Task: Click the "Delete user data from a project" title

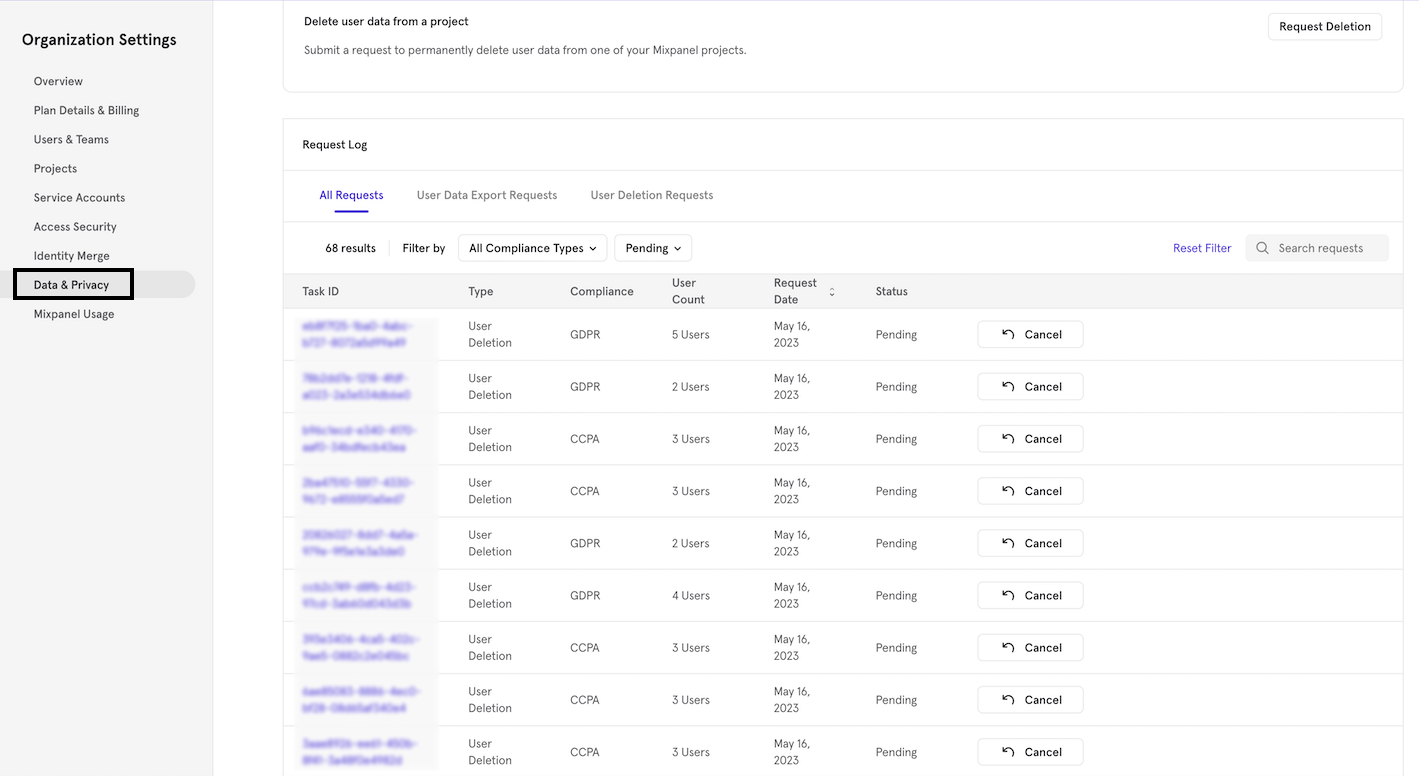Action: (386, 21)
